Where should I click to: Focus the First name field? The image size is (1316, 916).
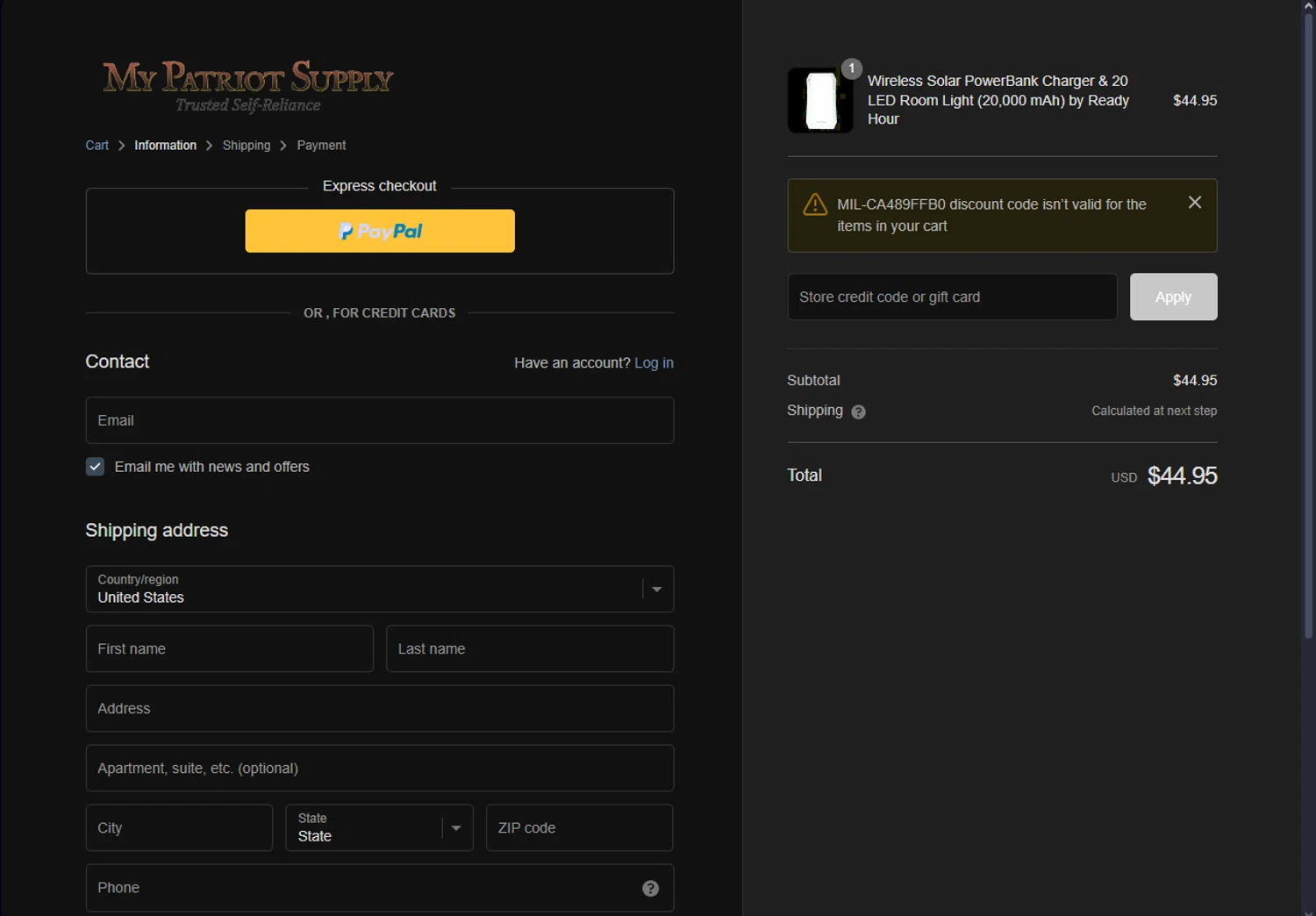click(x=230, y=648)
